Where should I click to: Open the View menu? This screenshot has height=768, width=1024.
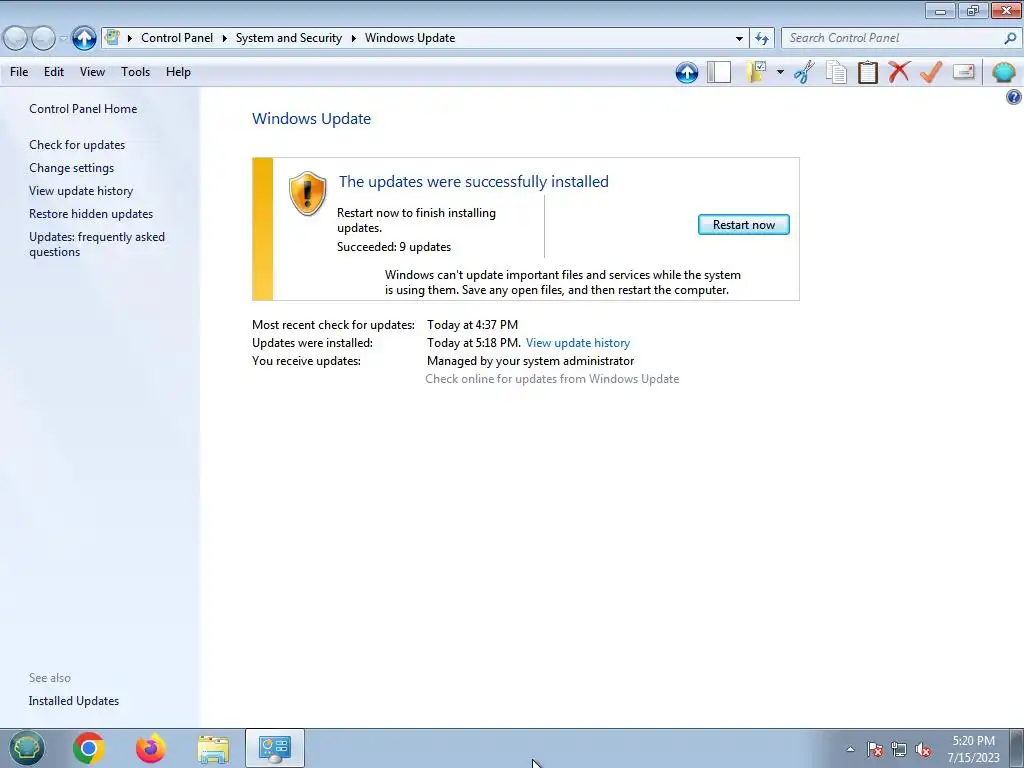coord(92,72)
